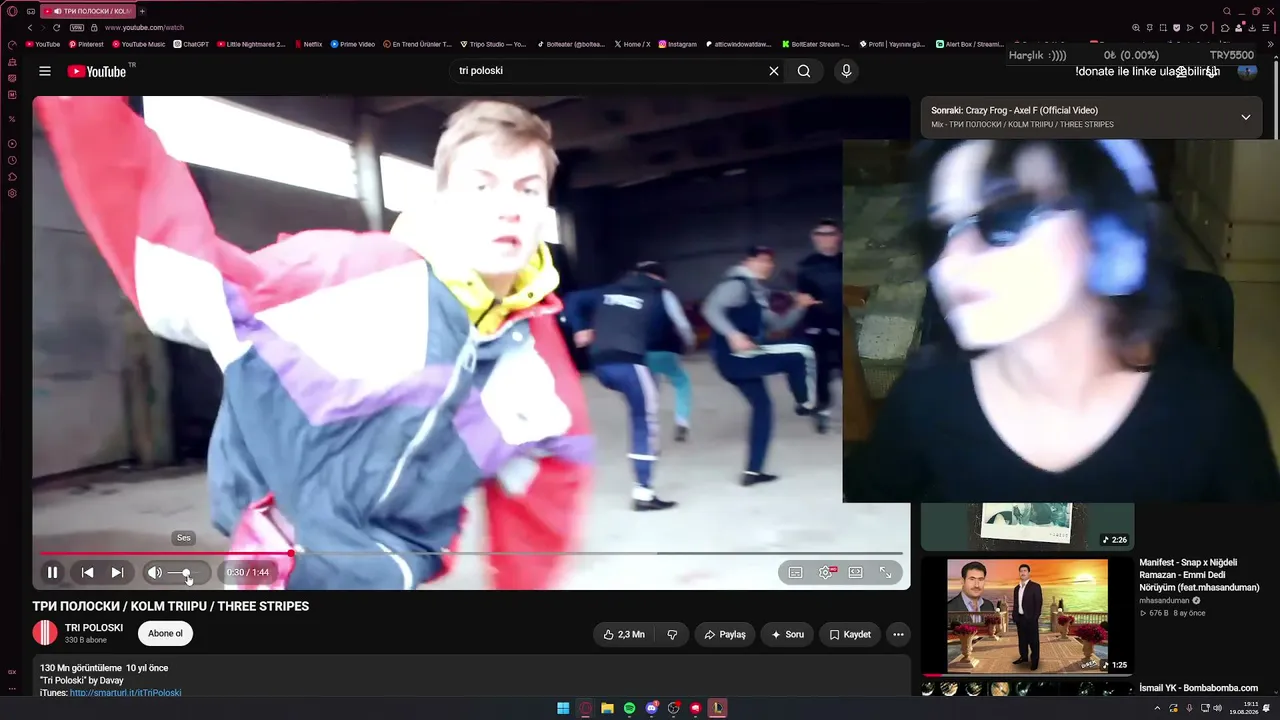Open Discord from taskbar
The image size is (1280, 720).
[x=651, y=708]
